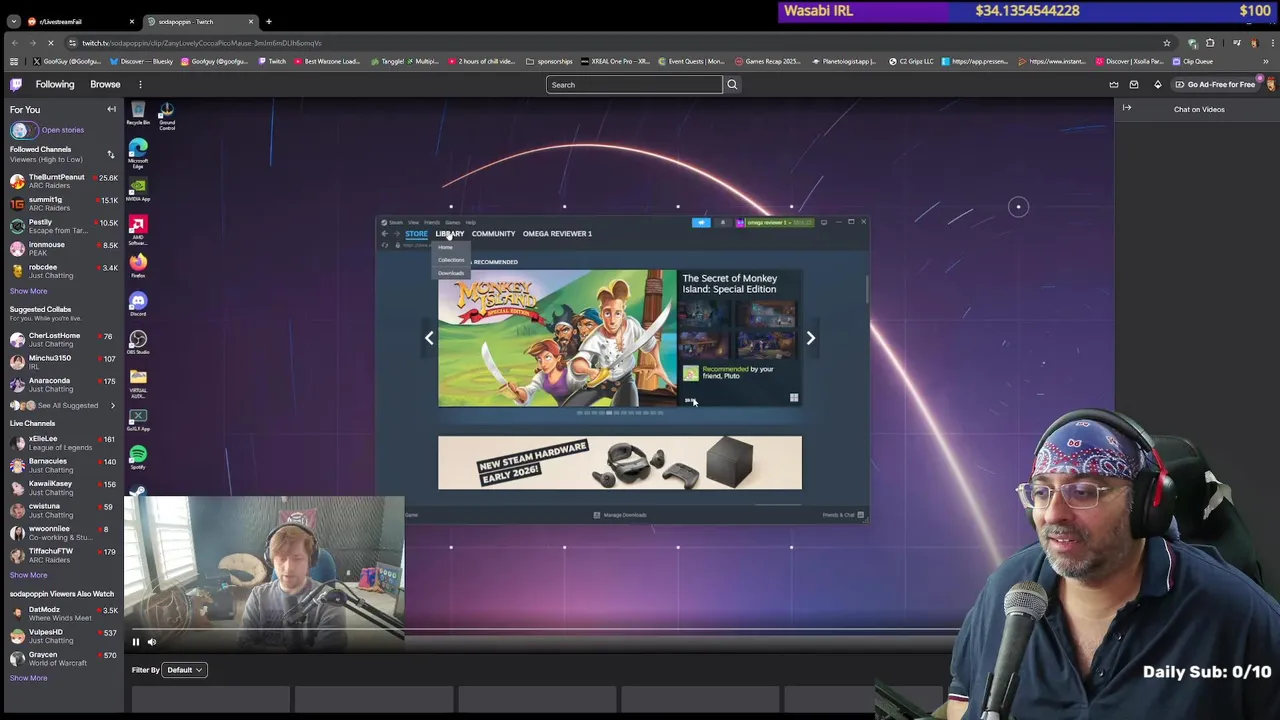Open Twitch inbox notifications icon
This screenshot has width=1280, height=720.
(x=1134, y=85)
